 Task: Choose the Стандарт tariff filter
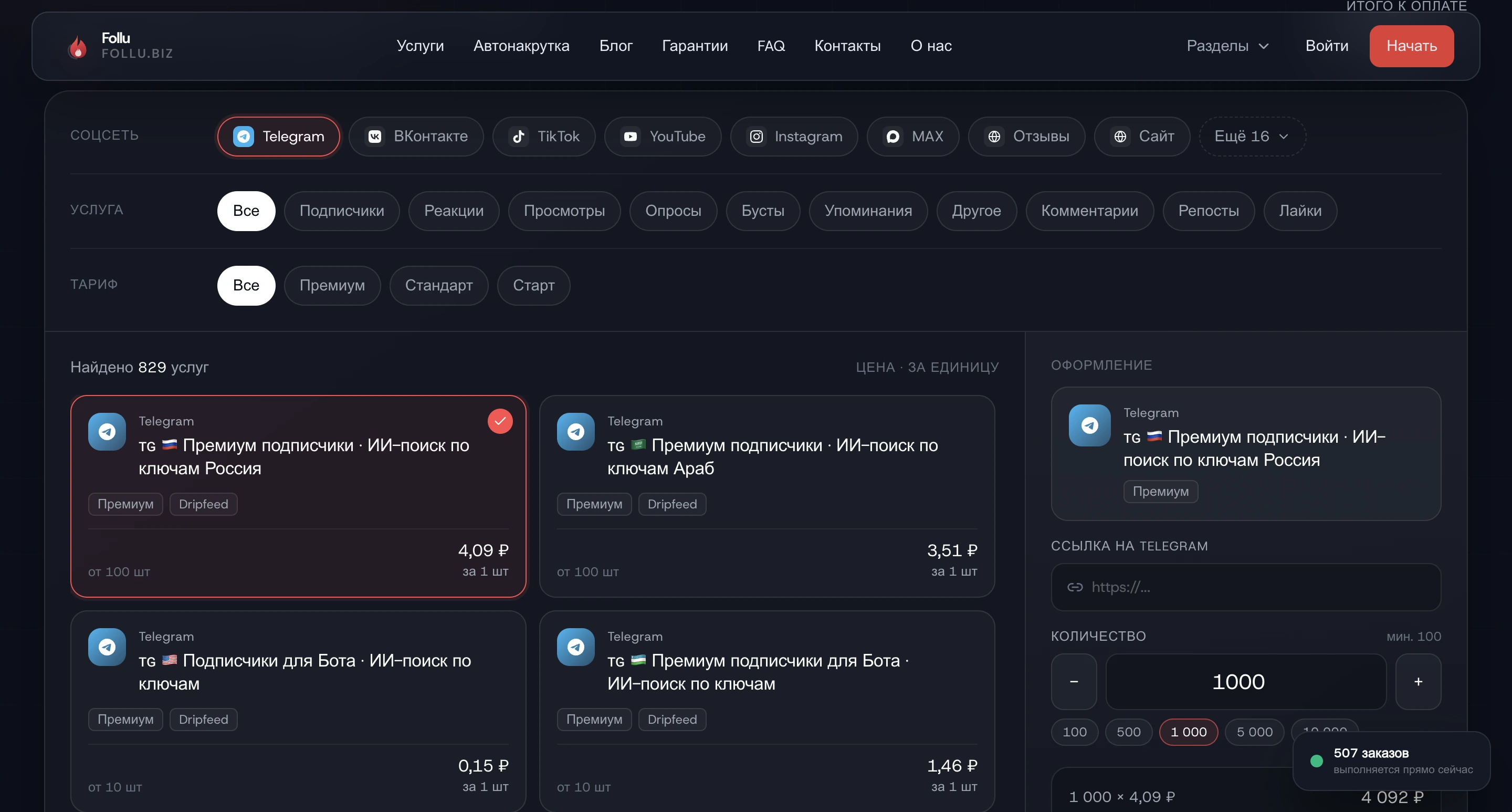[x=438, y=285]
